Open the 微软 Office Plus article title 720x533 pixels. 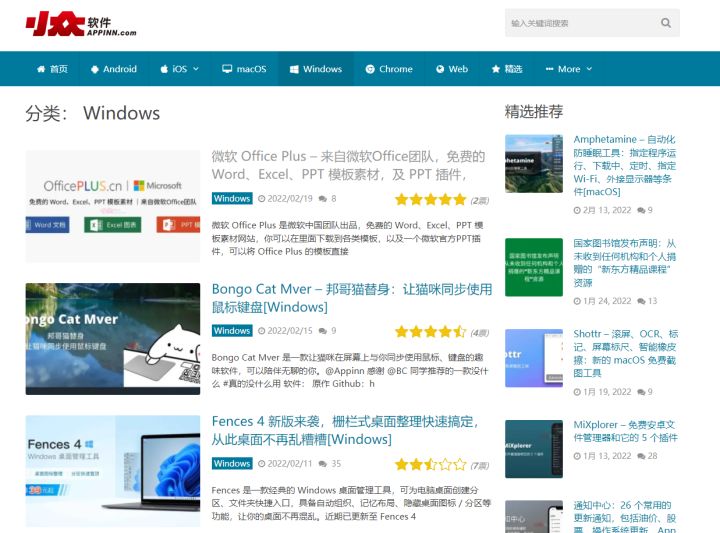click(348, 165)
